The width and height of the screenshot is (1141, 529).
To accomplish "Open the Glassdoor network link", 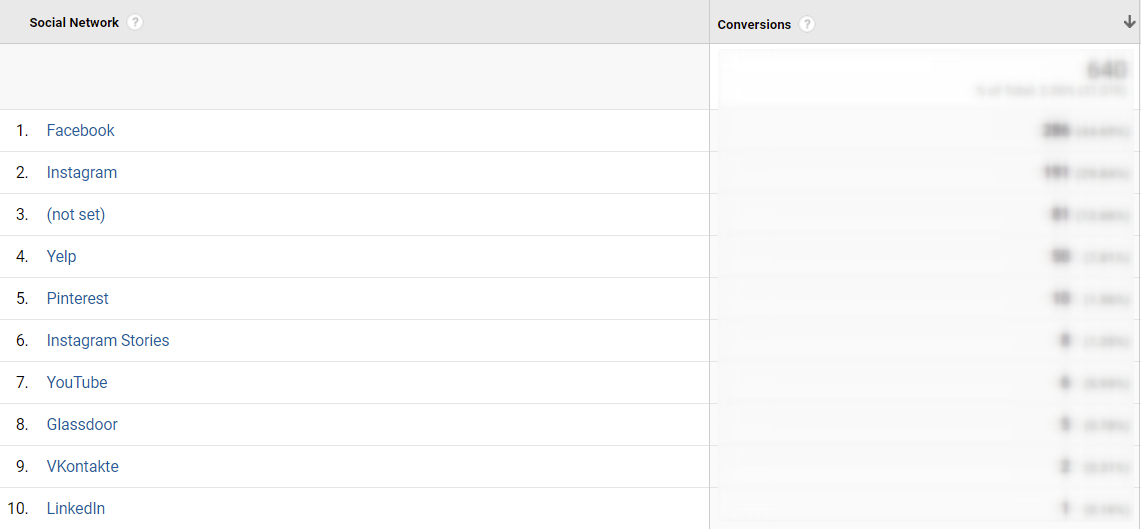I will point(82,424).
